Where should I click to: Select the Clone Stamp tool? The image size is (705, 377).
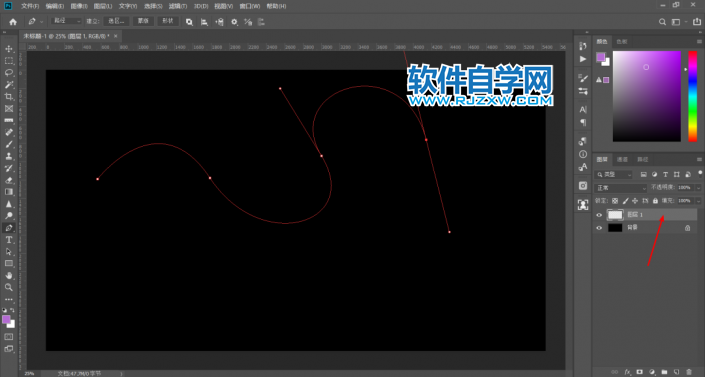point(9,156)
